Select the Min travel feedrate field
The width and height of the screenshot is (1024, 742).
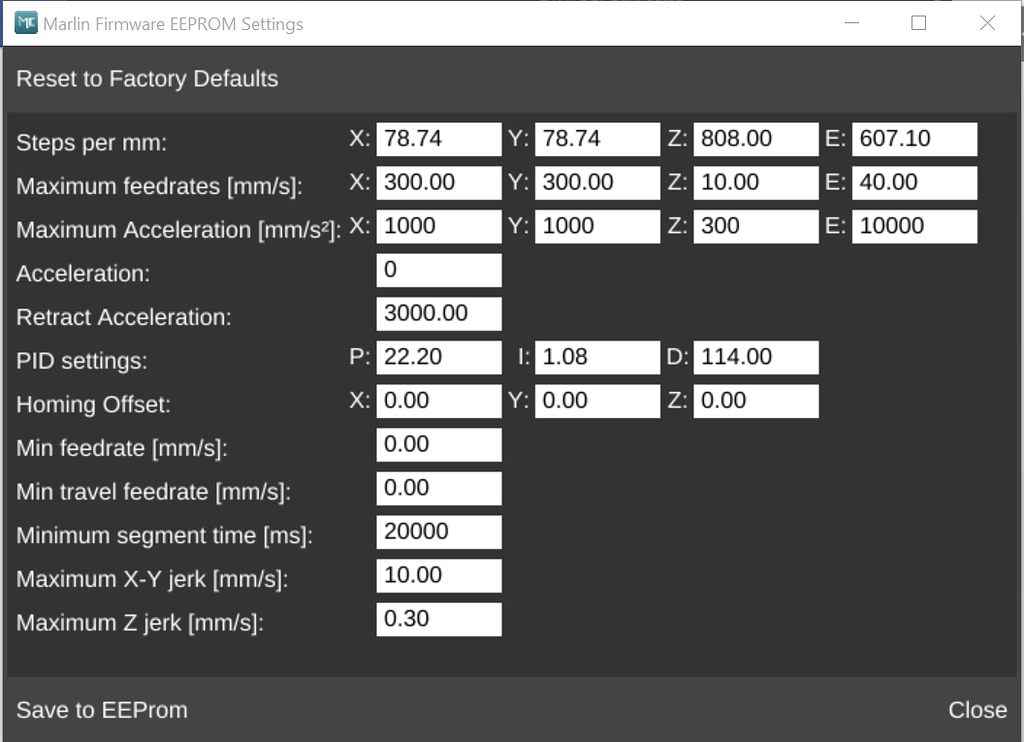438,488
